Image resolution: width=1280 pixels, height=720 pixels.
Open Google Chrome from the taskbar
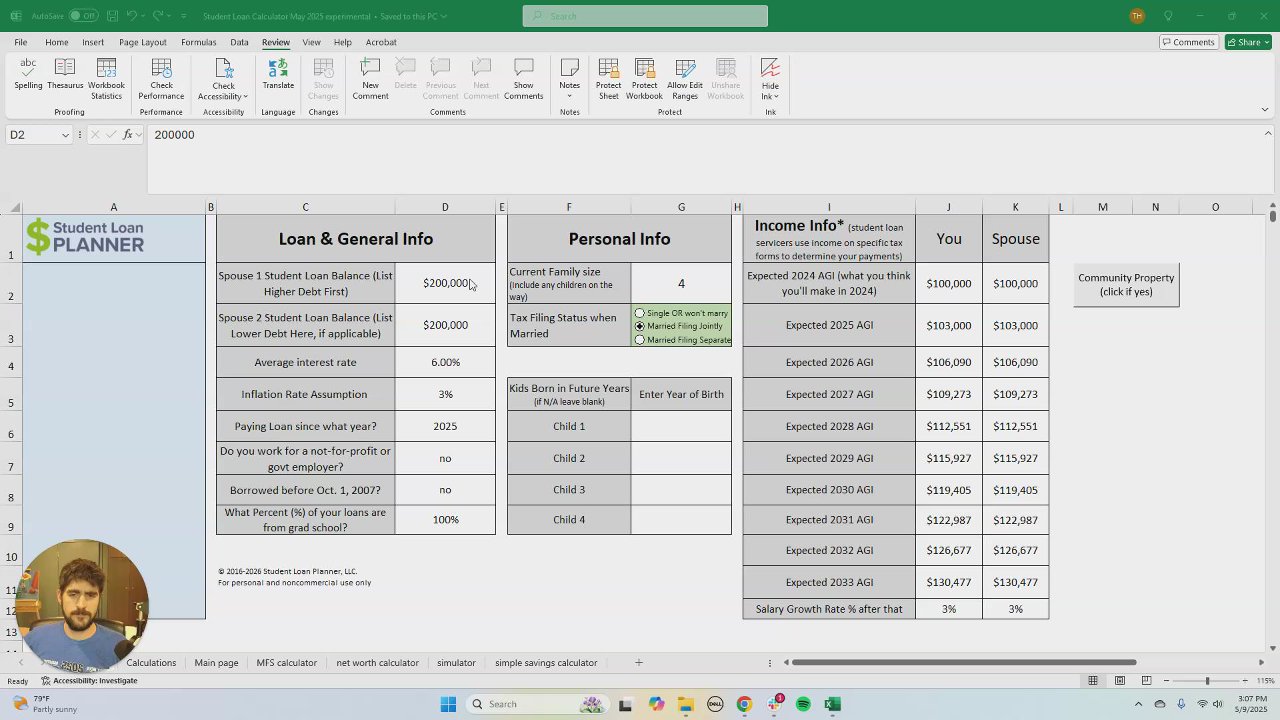[x=744, y=704]
